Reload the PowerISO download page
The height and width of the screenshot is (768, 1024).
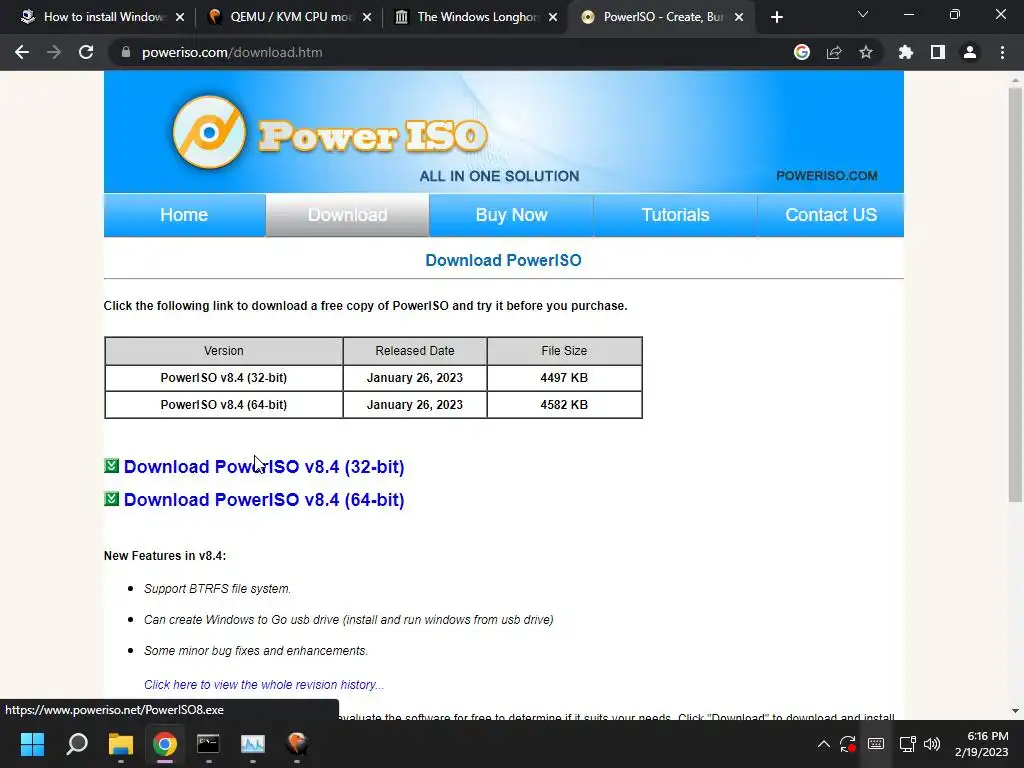(86, 52)
